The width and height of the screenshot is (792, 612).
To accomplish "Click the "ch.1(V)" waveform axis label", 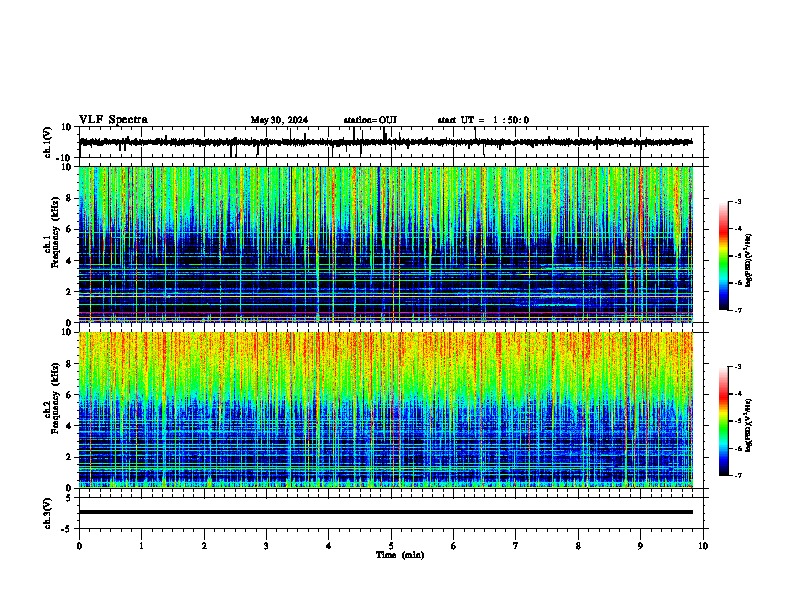I will 48,142.
